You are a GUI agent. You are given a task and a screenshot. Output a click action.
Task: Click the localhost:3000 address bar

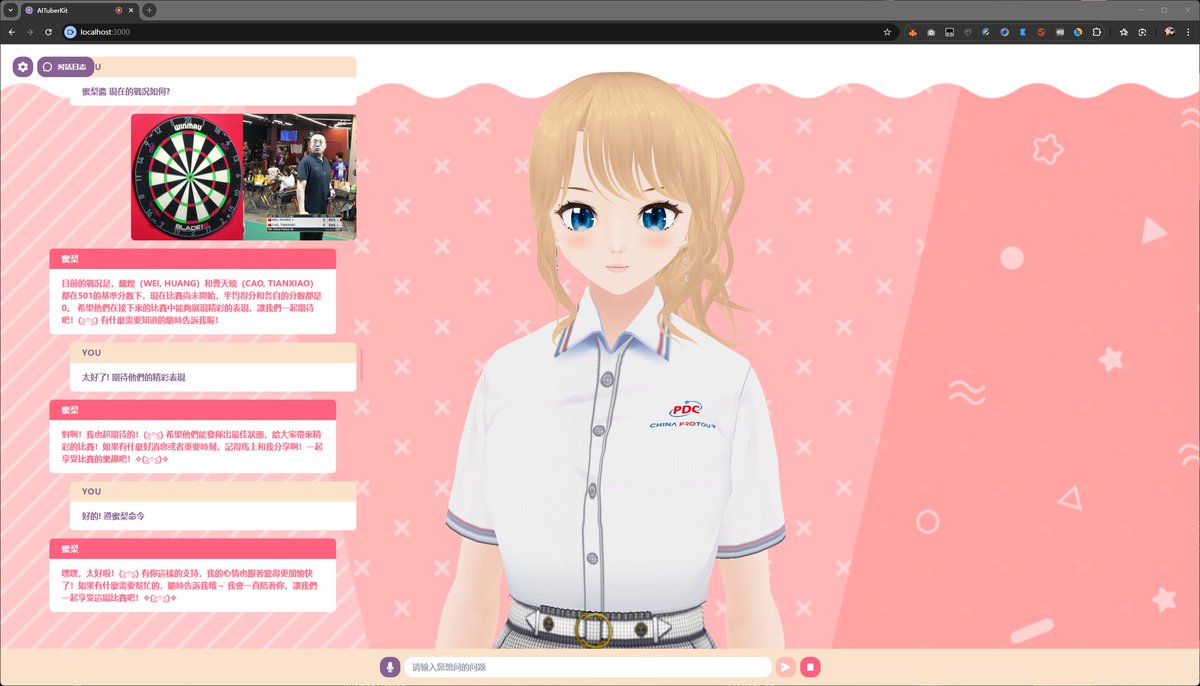(x=480, y=32)
